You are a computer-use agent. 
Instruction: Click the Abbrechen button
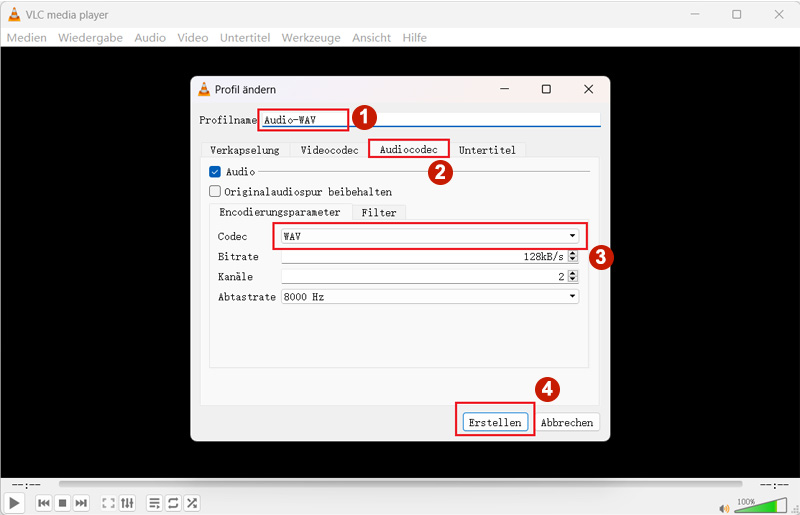pos(567,423)
